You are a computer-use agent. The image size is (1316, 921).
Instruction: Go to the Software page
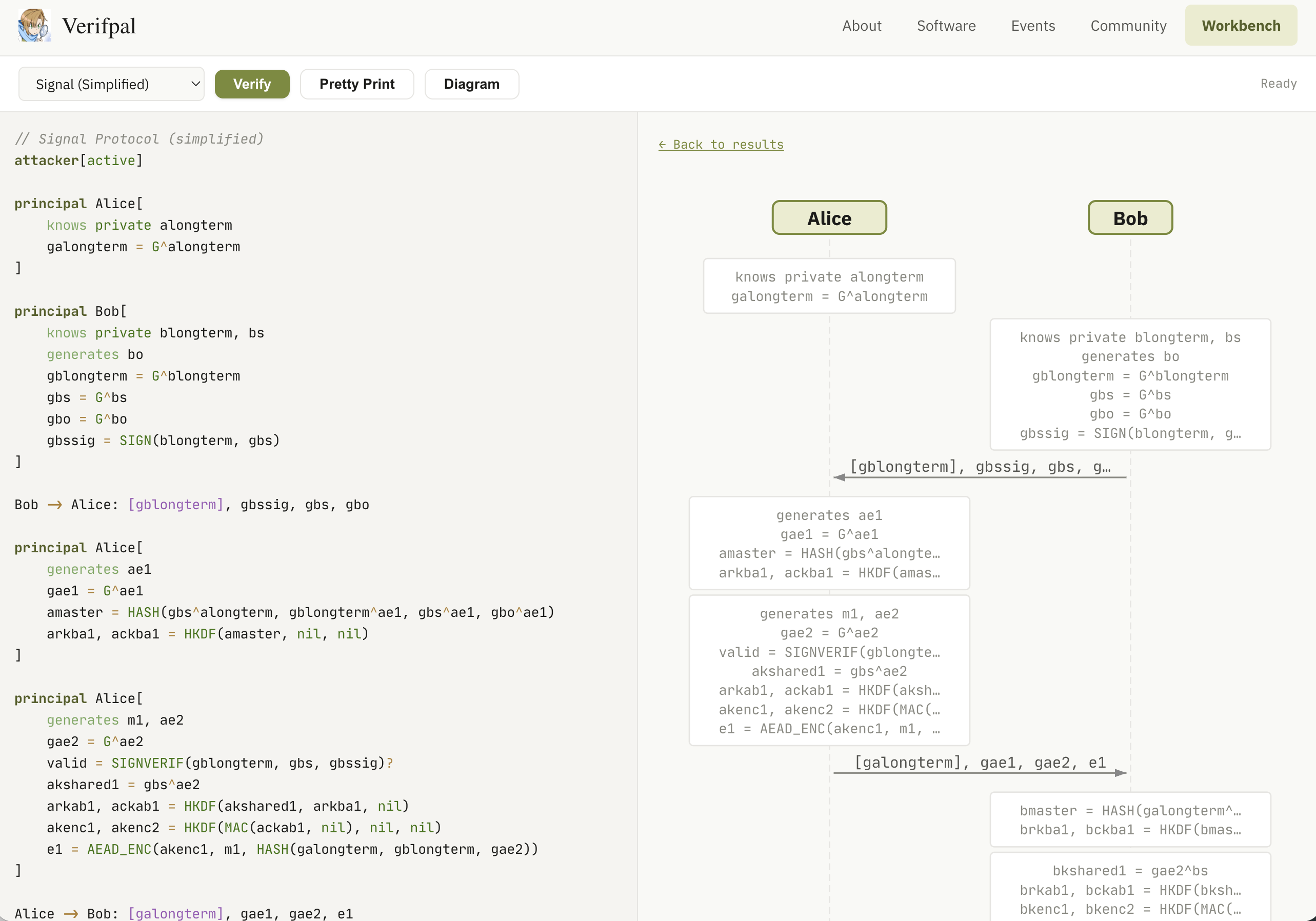point(946,26)
